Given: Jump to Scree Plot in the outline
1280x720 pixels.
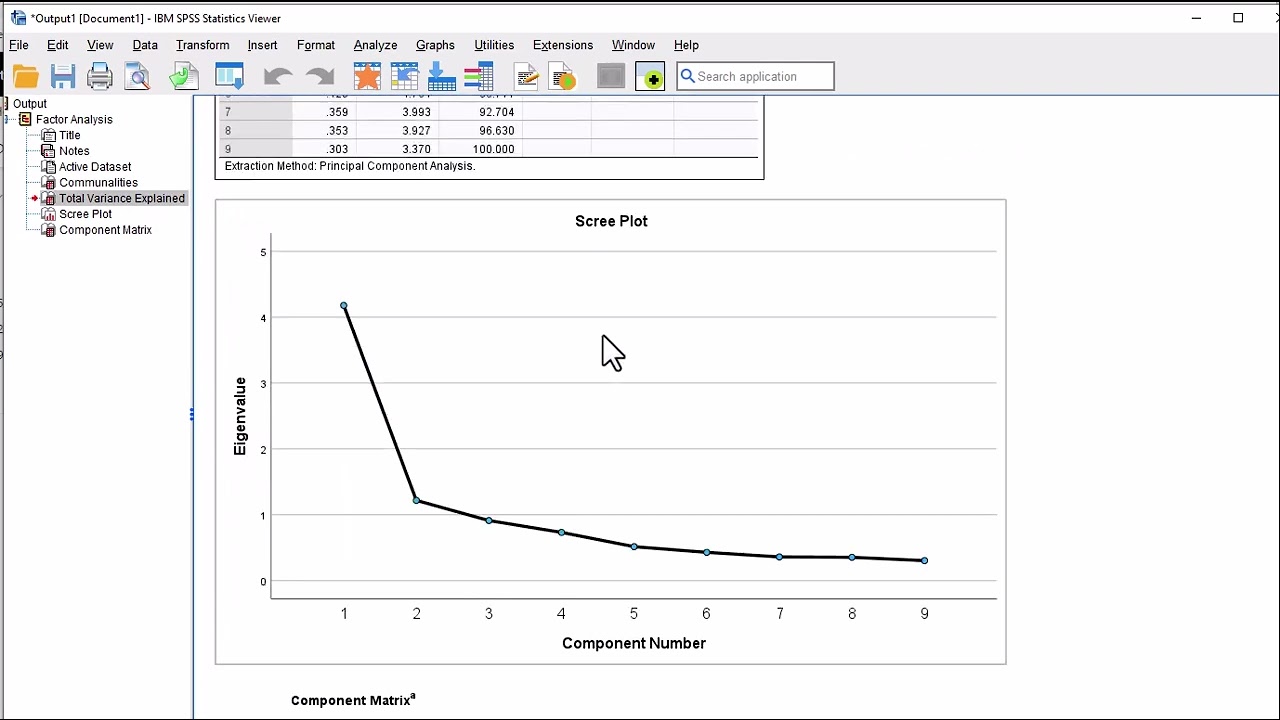Looking at the screenshot, I should (85, 214).
